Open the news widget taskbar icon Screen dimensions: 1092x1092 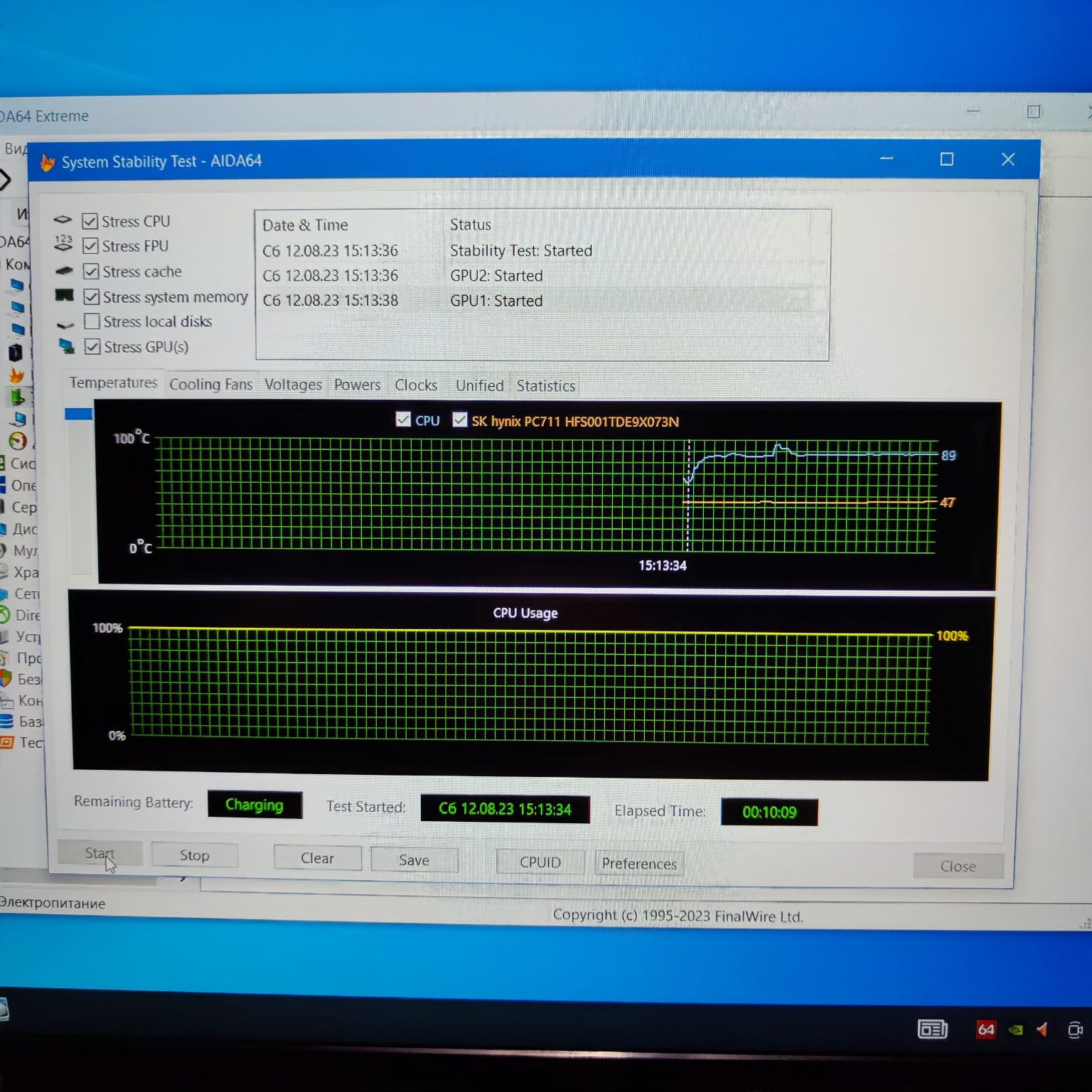932,1029
